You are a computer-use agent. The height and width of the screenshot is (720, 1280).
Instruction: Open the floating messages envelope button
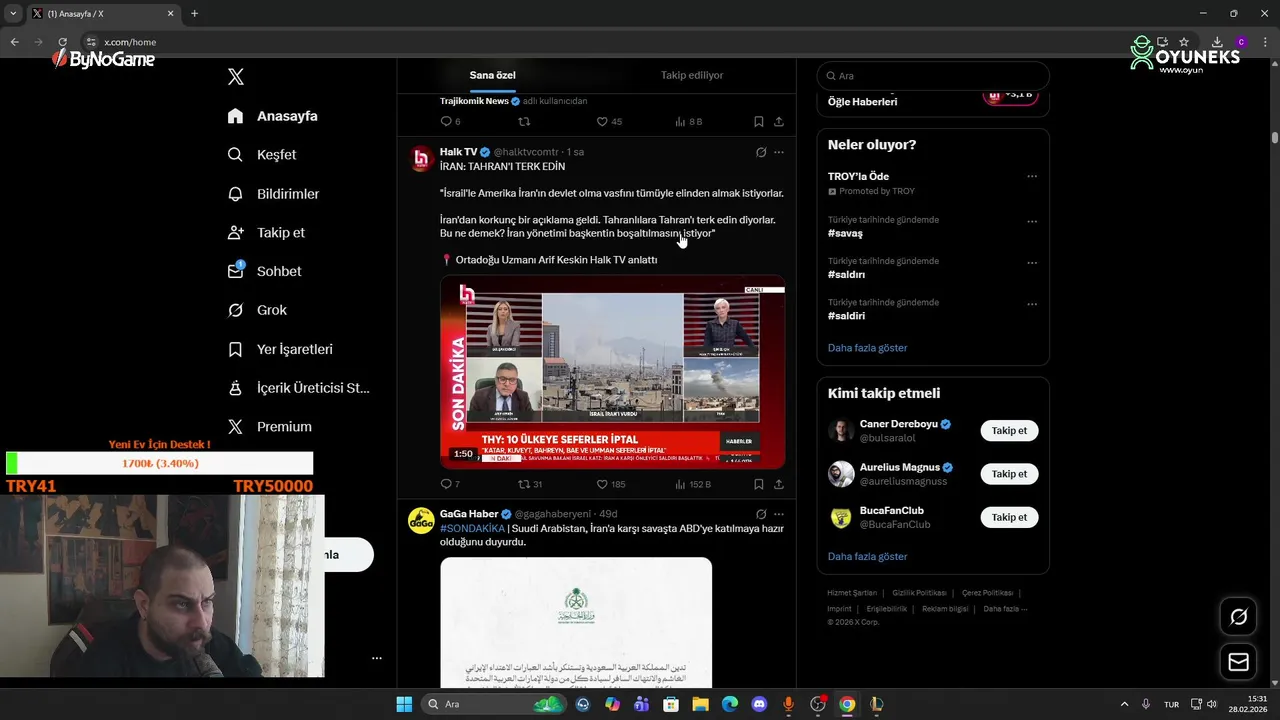(1238, 662)
